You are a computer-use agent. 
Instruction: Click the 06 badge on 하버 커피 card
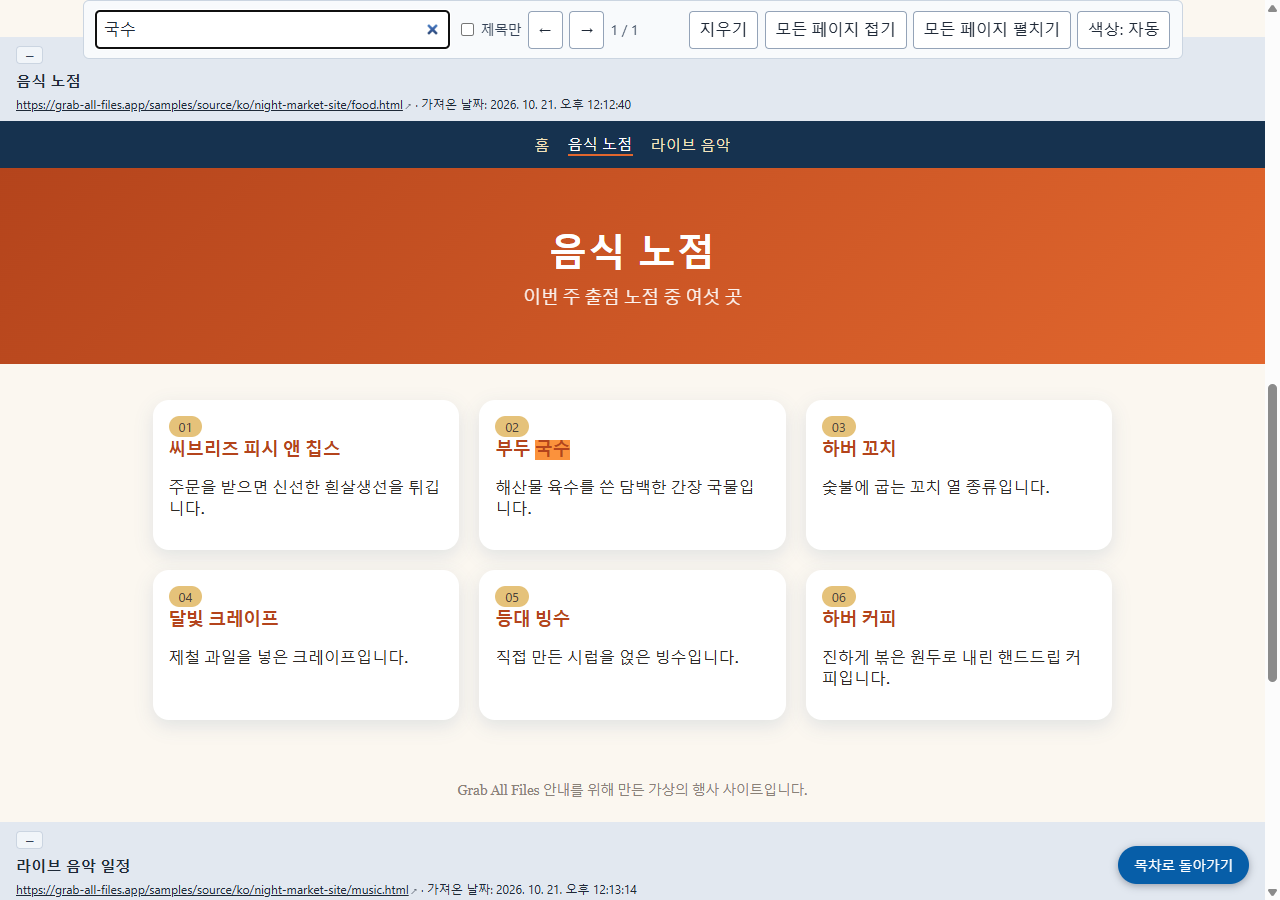[x=838, y=597]
